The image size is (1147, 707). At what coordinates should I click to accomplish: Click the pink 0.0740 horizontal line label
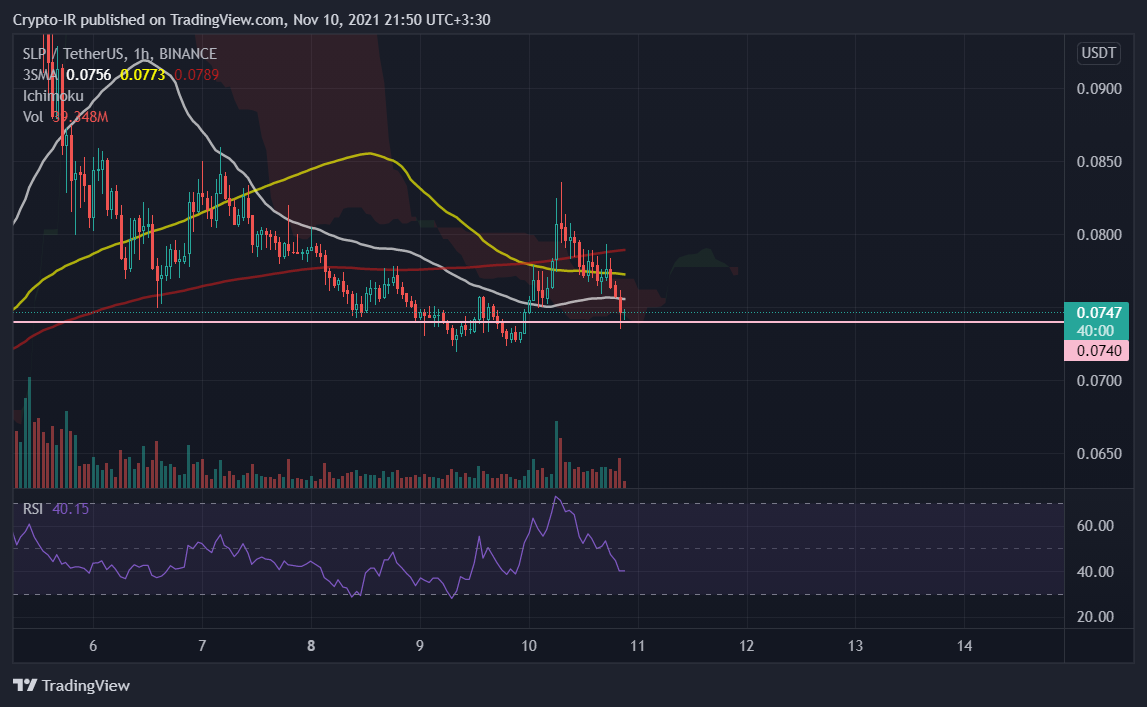(x=1097, y=351)
